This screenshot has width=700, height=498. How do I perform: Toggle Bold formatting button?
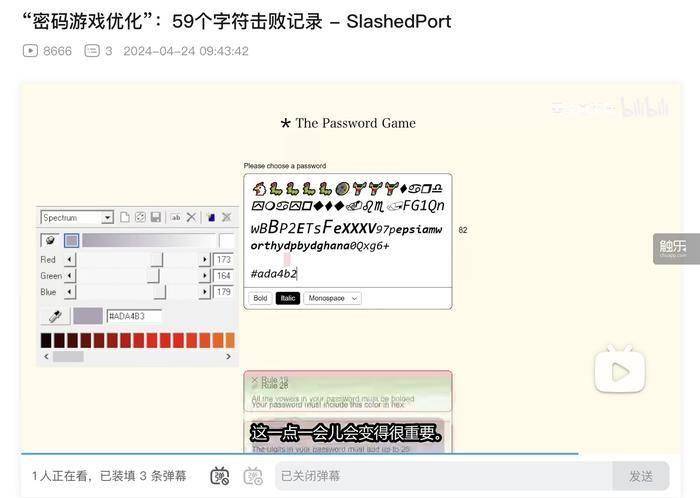coord(260,298)
